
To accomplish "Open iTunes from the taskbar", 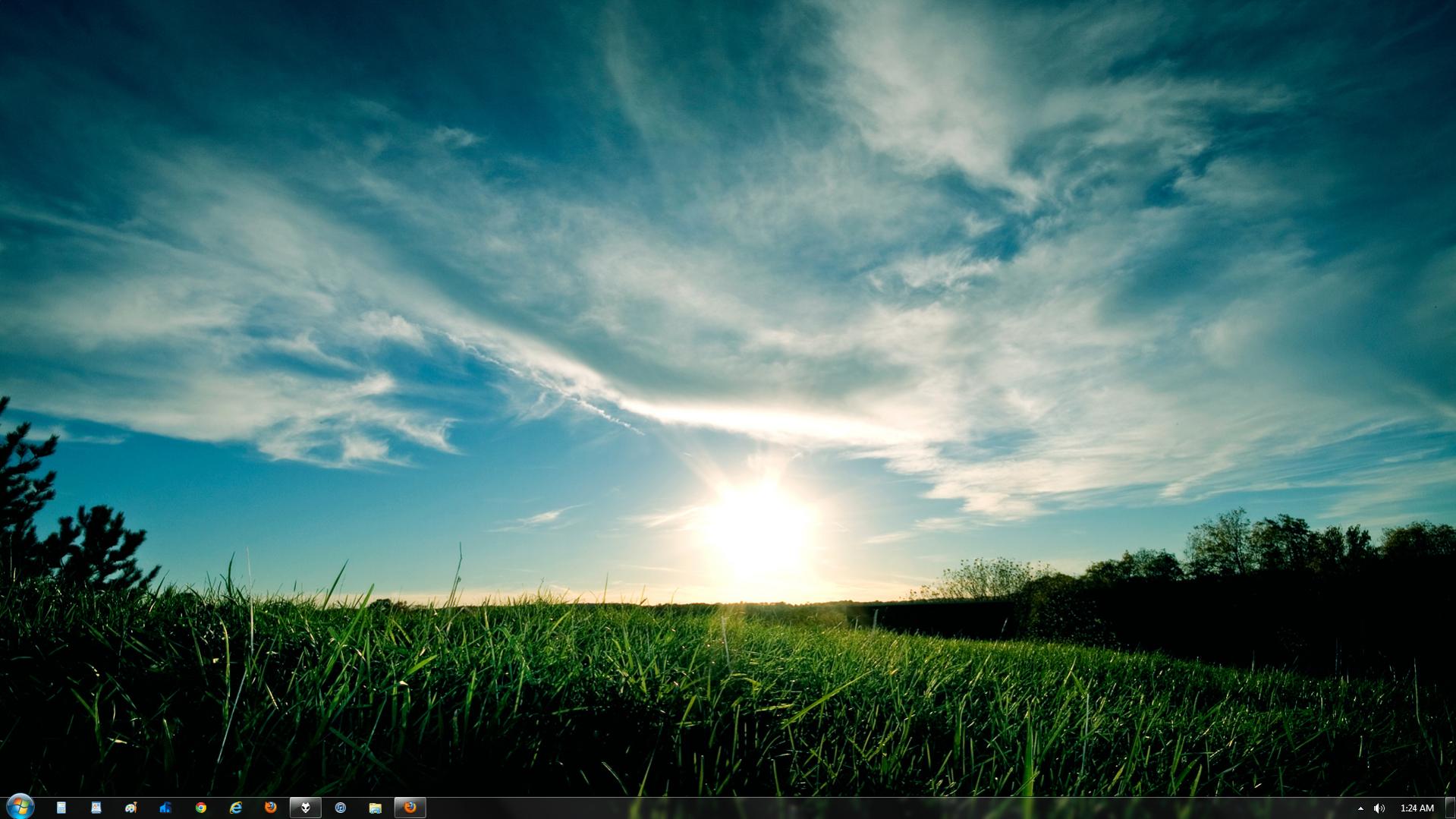I will (340, 808).
